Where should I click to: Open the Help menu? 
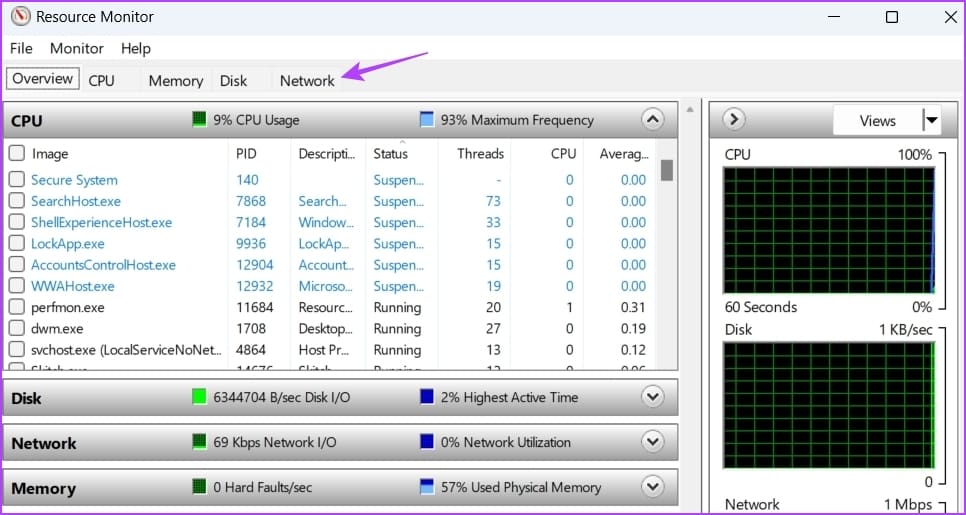pos(136,48)
